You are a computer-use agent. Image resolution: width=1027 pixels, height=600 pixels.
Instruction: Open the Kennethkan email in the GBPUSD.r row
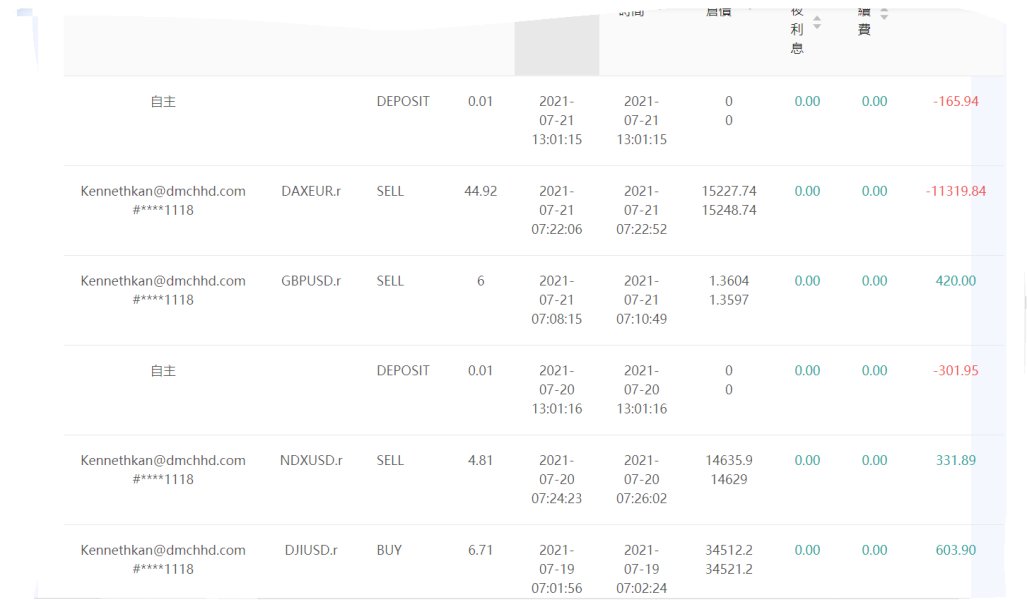pos(163,281)
